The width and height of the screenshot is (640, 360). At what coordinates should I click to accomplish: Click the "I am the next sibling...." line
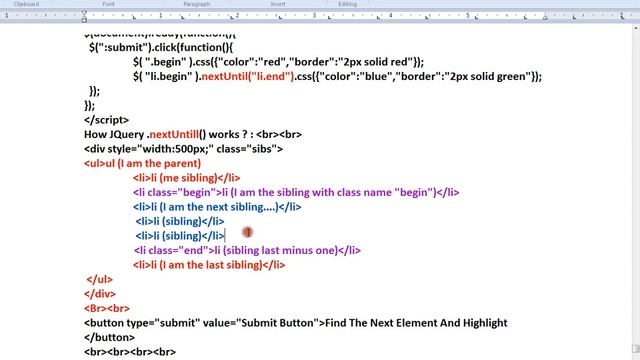coord(217,207)
